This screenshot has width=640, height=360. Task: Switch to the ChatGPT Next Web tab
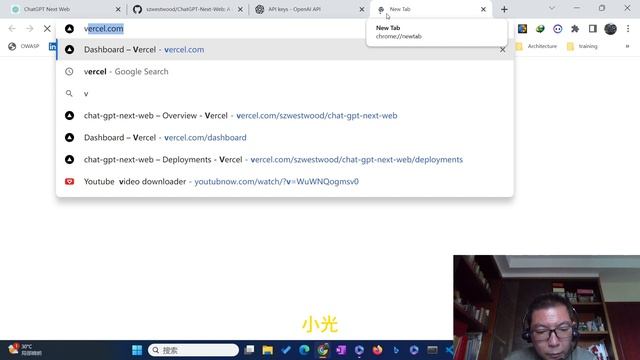63,9
